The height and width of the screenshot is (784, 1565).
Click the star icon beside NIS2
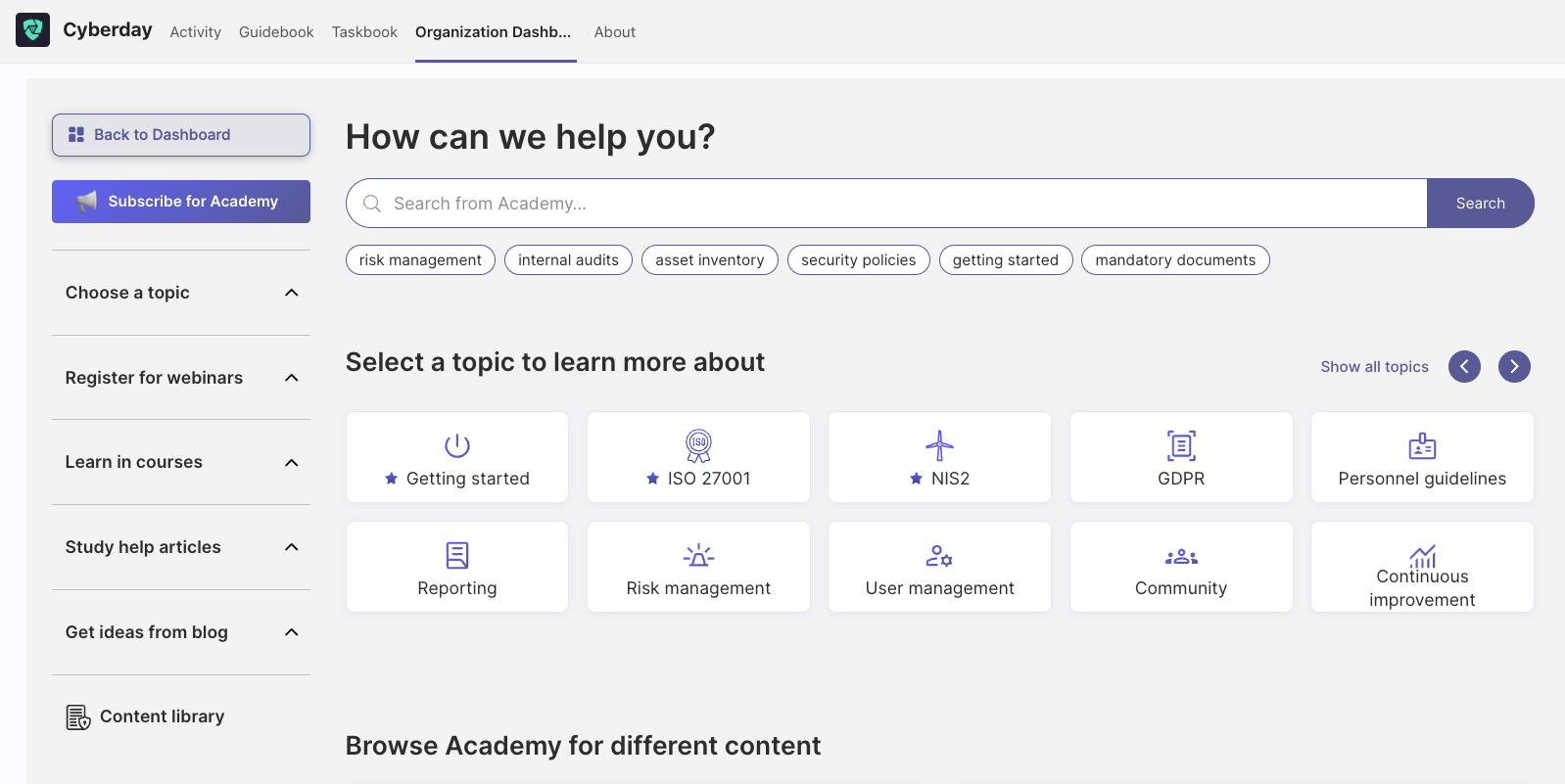pyautogui.click(x=917, y=479)
